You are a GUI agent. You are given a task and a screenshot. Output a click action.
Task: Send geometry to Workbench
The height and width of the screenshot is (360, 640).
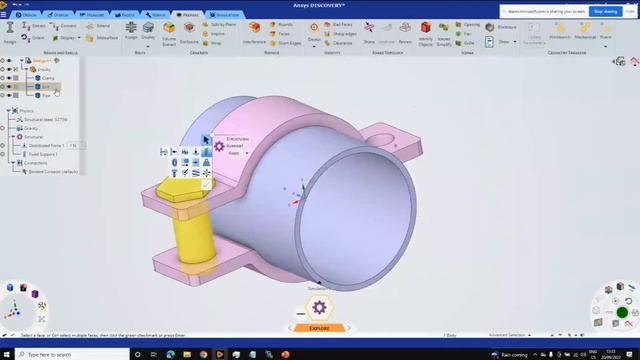[560, 31]
